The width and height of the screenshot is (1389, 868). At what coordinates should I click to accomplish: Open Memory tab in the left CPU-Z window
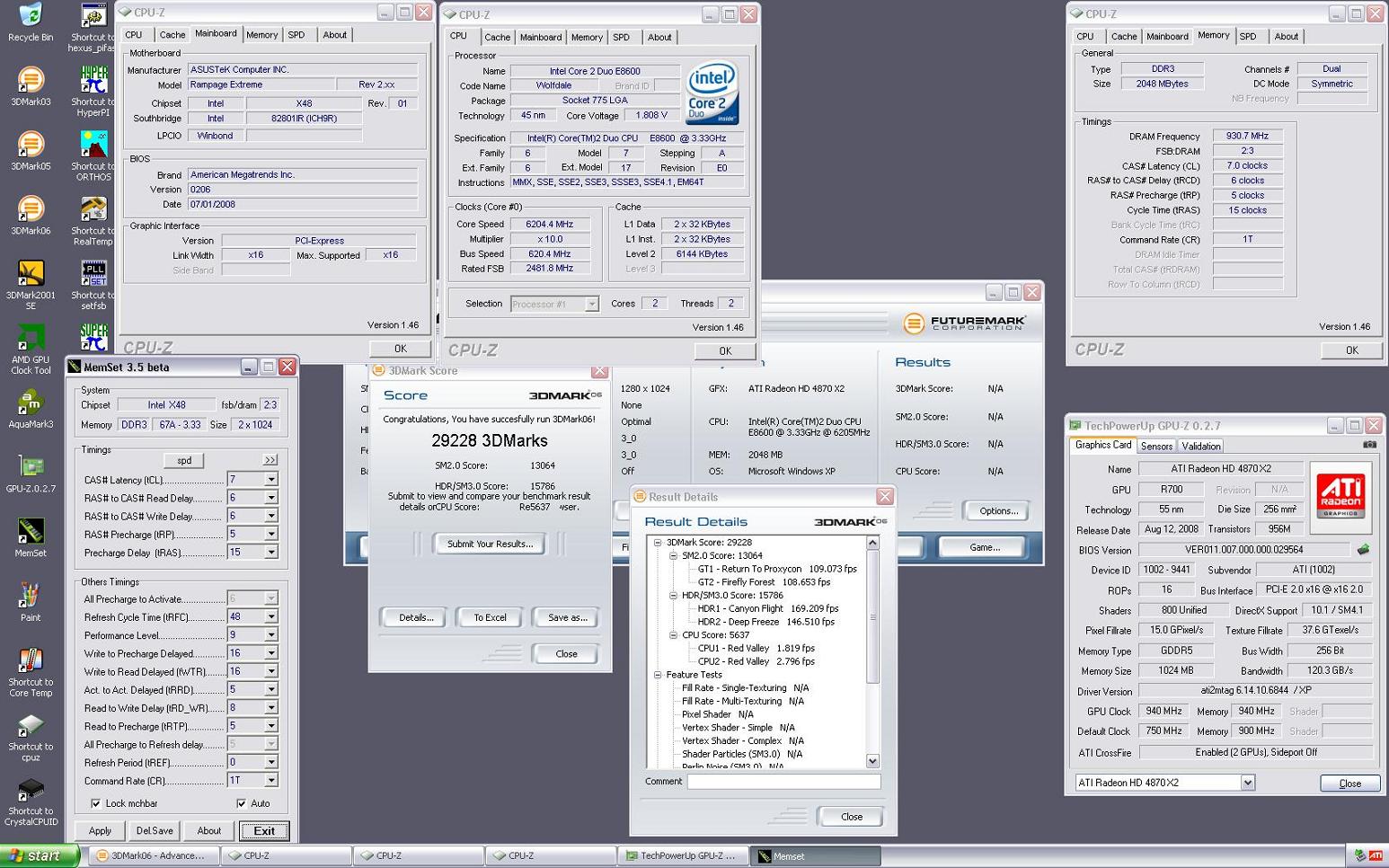(x=261, y=35)
